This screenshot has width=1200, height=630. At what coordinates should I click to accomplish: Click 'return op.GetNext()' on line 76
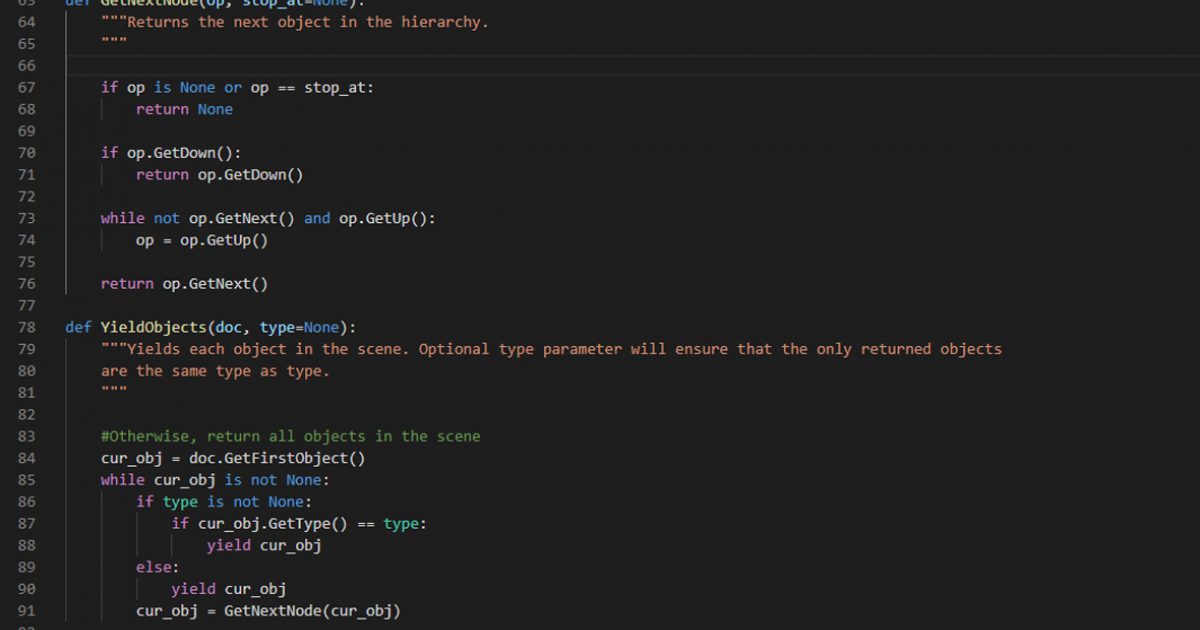pyautogui.click(x=184, y=284)
